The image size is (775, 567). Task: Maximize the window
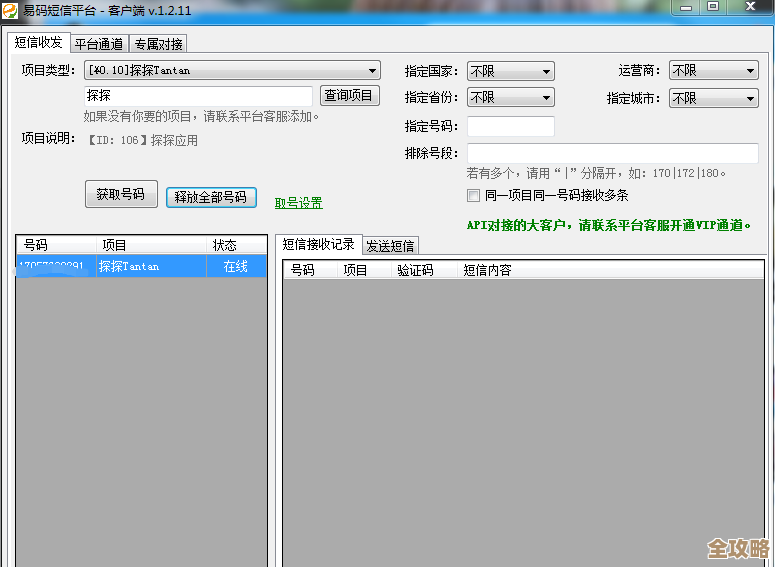point(713,7)
